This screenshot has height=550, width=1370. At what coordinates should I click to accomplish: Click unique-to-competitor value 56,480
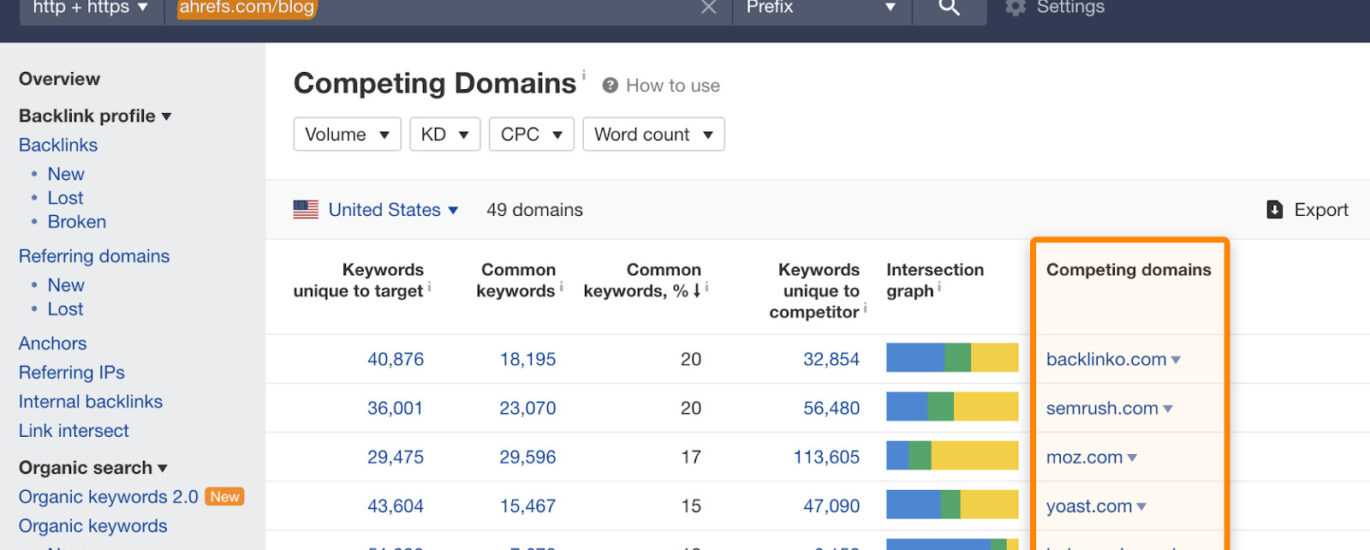[x=831, y=408]
